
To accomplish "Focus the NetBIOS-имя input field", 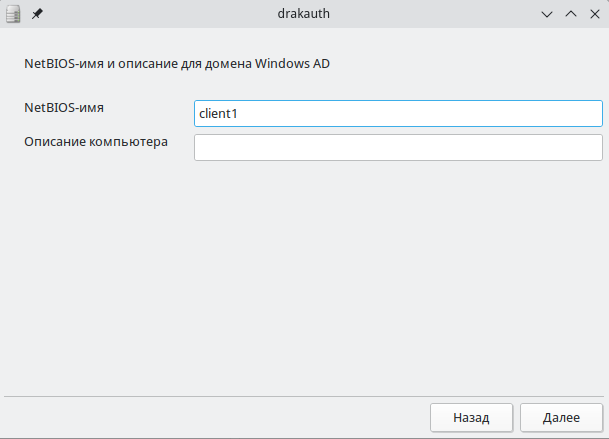I will 398,114.
